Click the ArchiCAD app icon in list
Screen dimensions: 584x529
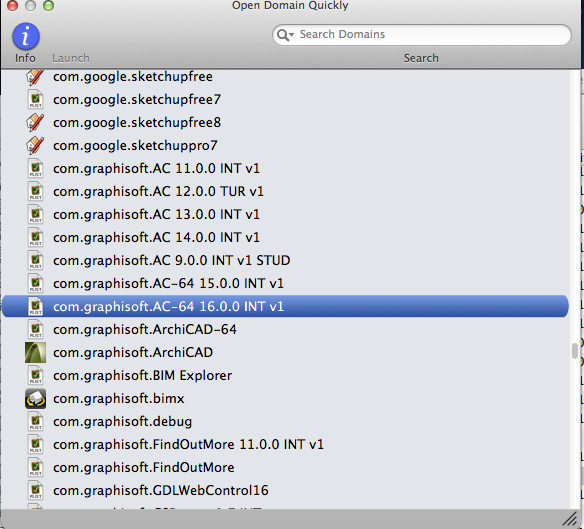pyautogui.click(x=35, y=353)
